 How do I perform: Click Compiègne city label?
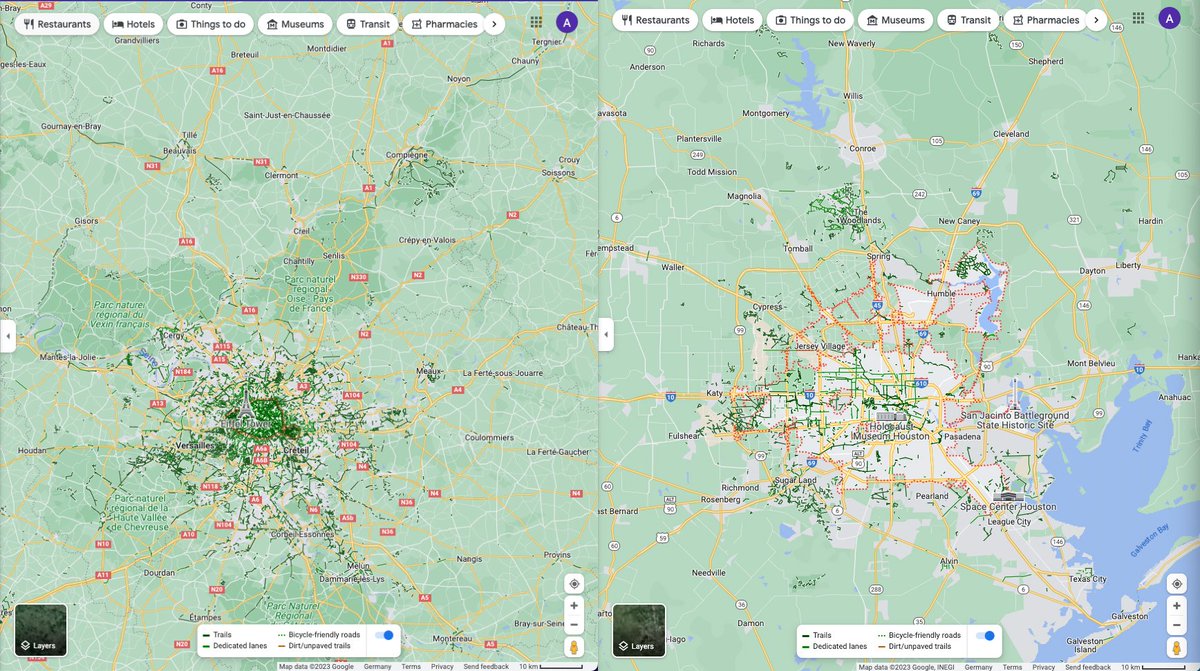tap(406, 155)
